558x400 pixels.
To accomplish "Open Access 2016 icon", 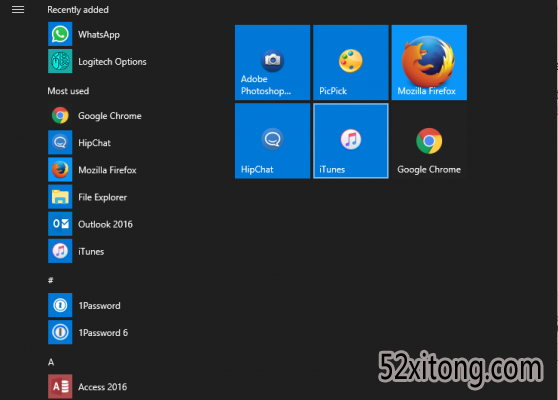I will click(x=60, y=386).
